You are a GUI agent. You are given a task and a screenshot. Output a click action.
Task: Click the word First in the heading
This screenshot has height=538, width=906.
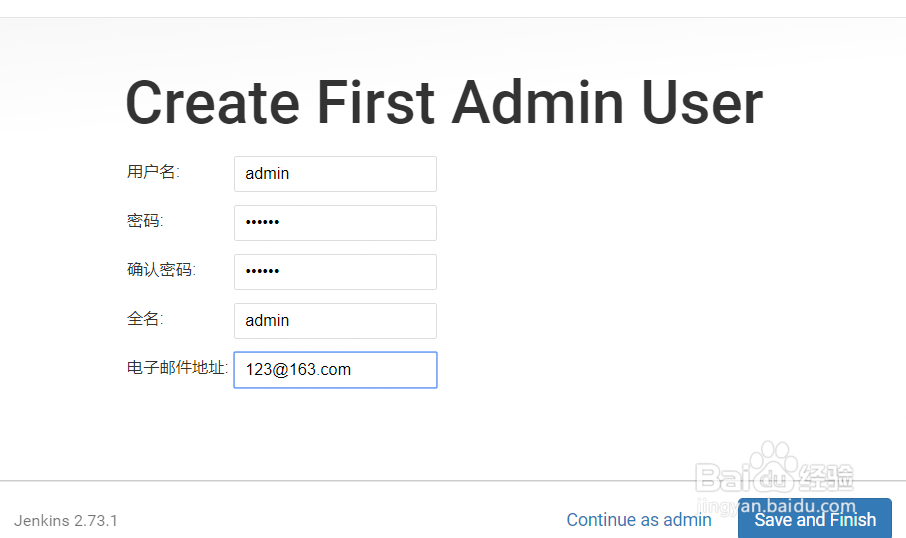point(376,102)
